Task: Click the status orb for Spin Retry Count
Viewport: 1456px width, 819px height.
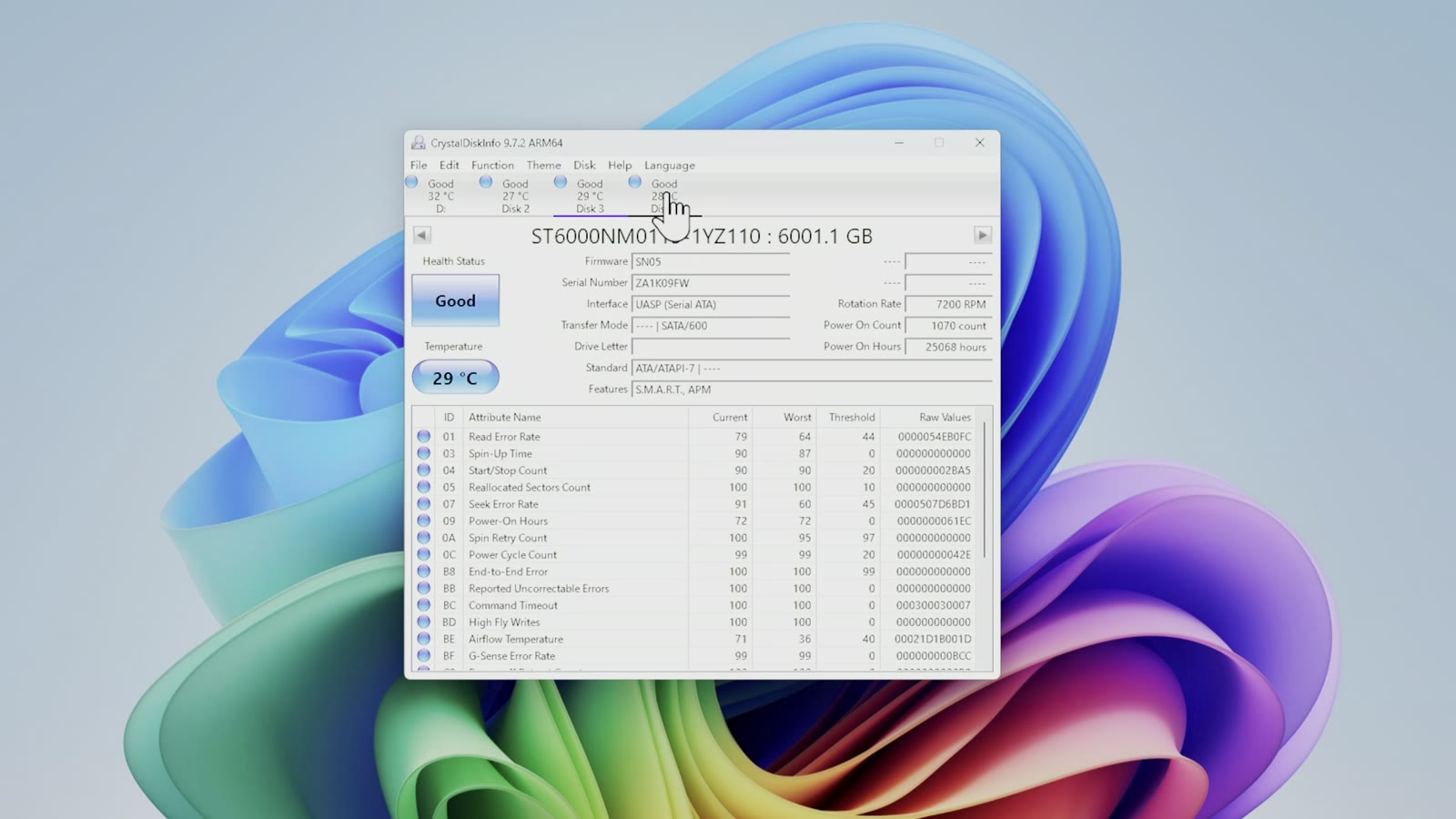Action: pyautogui.click(x=424, y=538)
